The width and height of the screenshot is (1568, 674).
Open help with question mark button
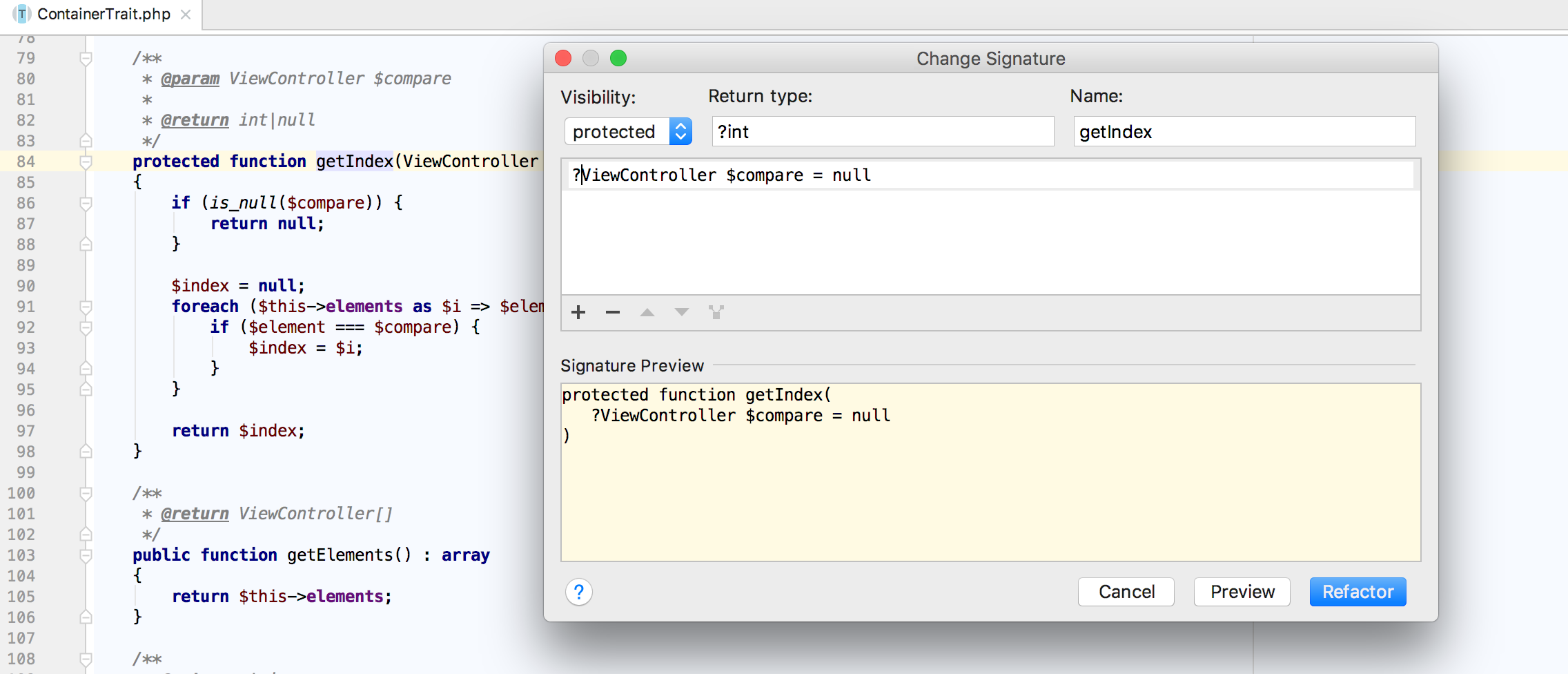click(x=578, y=592)
